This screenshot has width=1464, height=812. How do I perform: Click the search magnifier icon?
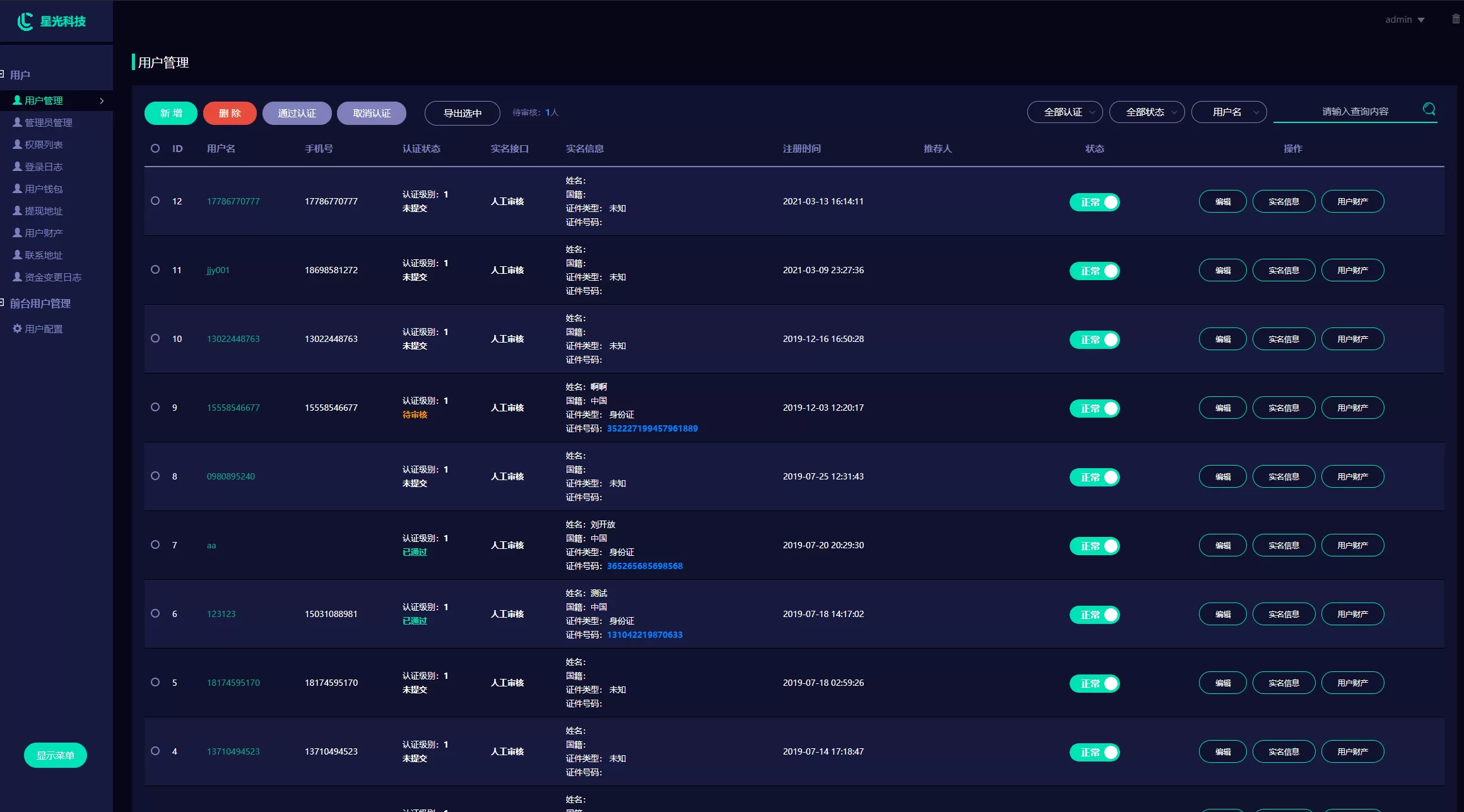1429,109
